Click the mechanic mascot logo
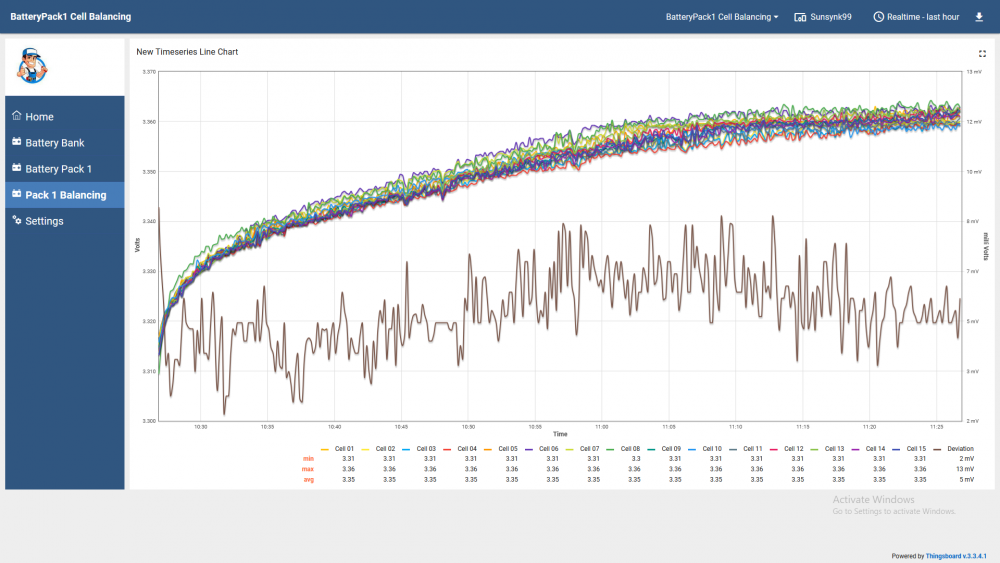 pos(31,66)
